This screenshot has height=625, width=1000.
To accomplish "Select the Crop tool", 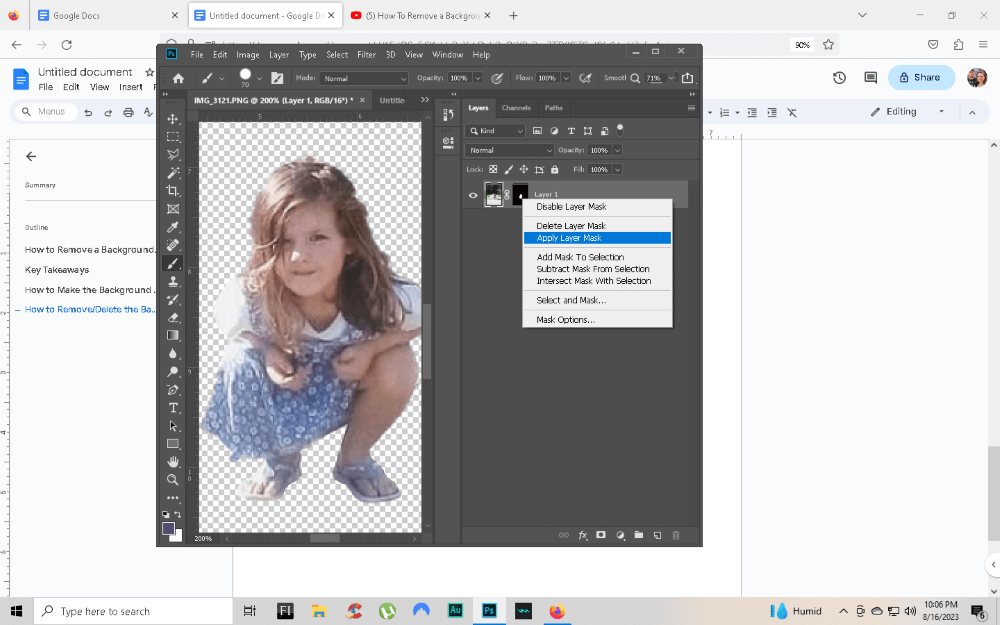I will click(x=173, y=191).
